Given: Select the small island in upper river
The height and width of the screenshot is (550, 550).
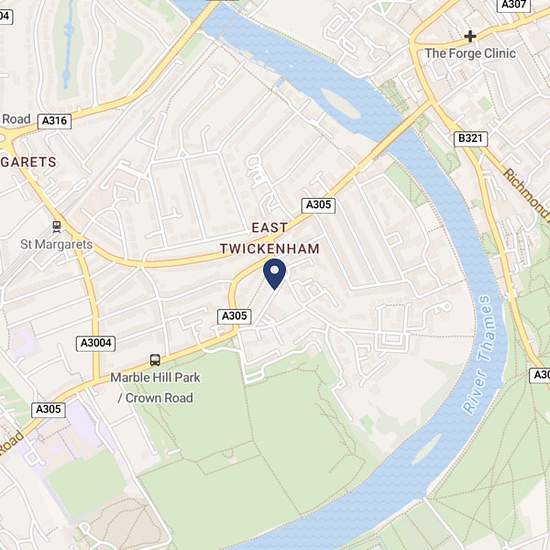Looking at the screenshot, I should point(340,102).
